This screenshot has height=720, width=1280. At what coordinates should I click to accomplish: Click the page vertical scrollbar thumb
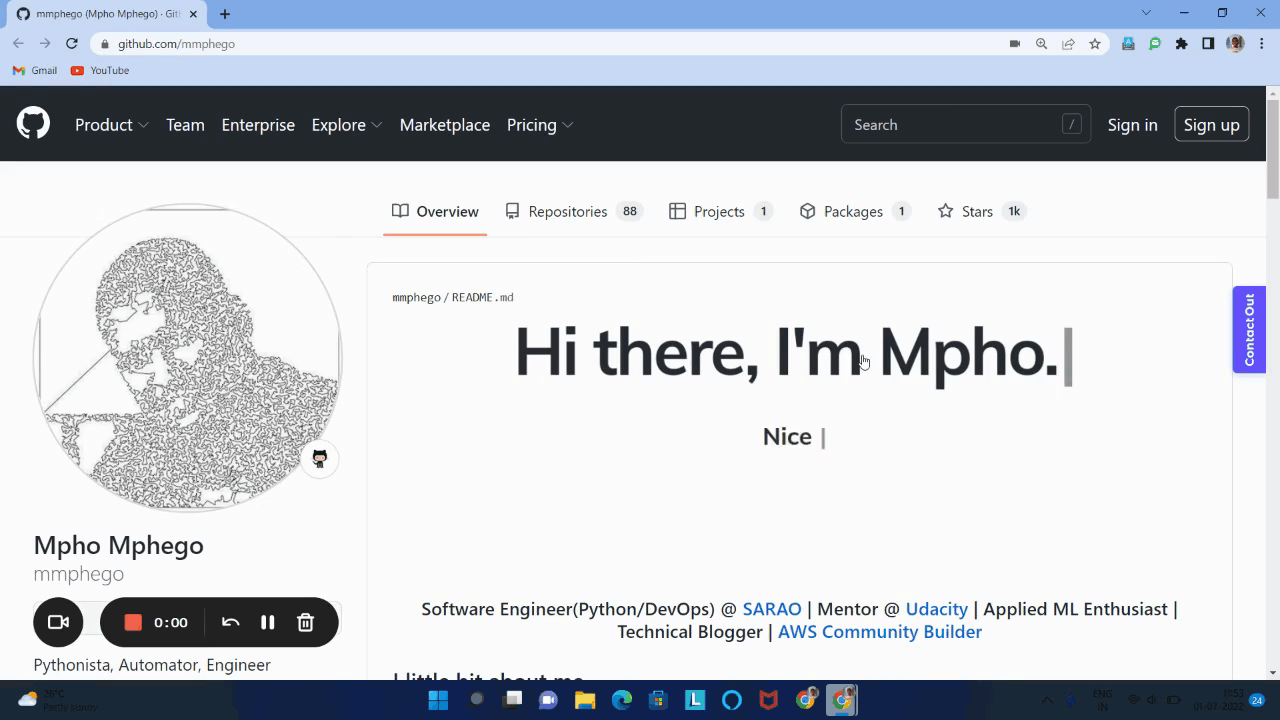(x=1273, y=150)
